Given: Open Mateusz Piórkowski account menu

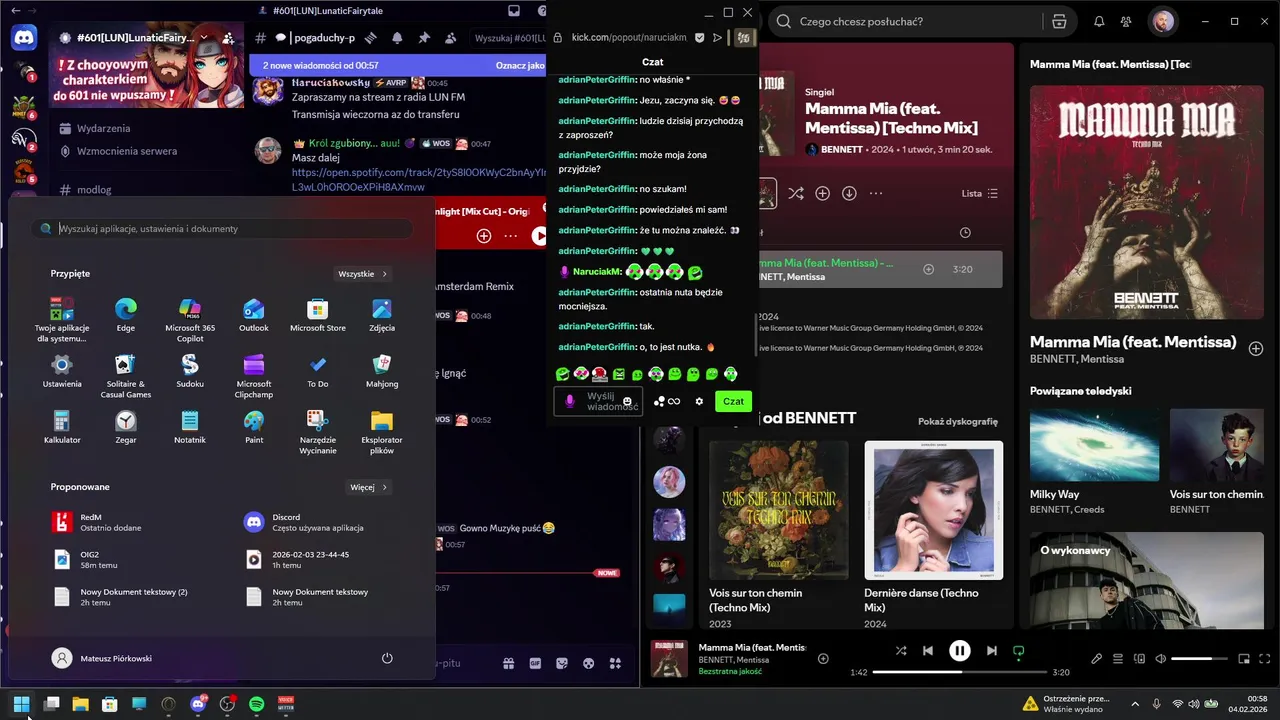Looking at the screenshot, I should [x=102, y=658].
